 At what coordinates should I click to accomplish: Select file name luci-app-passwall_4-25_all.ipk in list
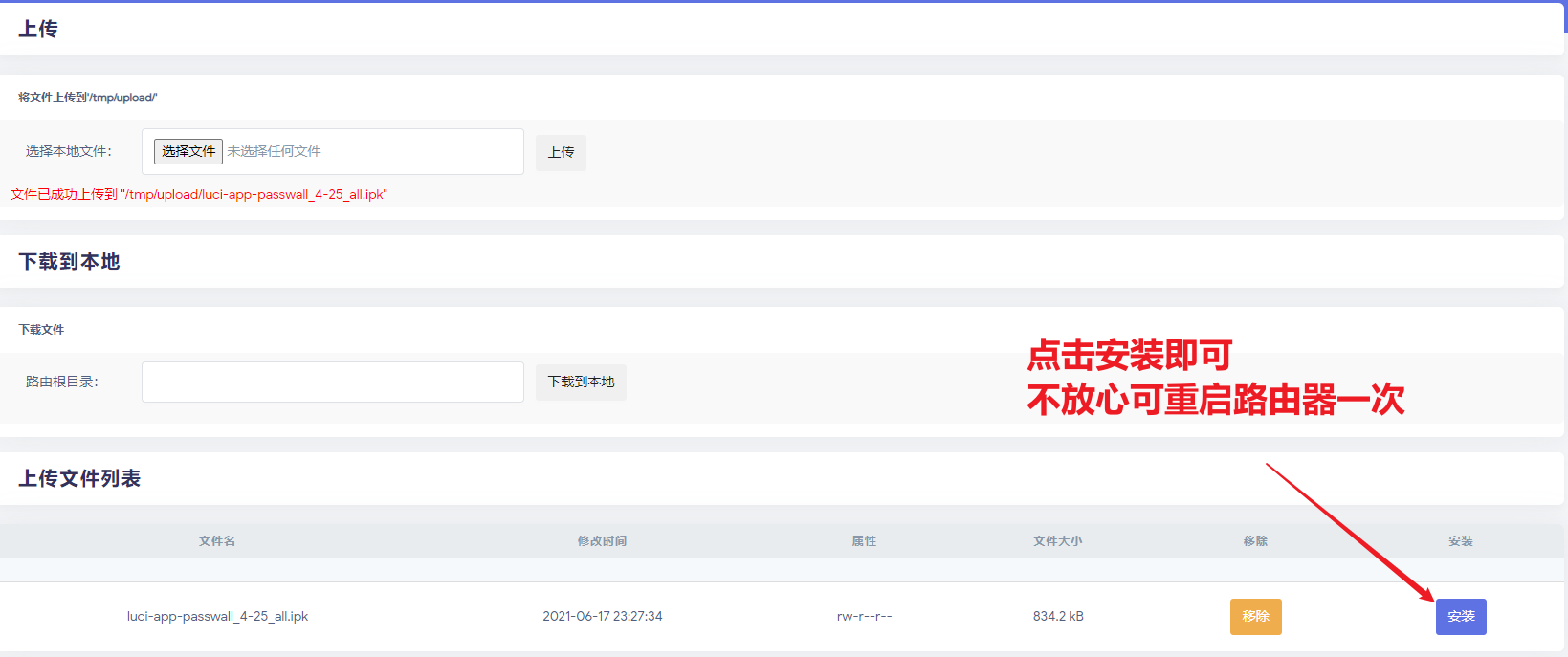pos(217,616)
